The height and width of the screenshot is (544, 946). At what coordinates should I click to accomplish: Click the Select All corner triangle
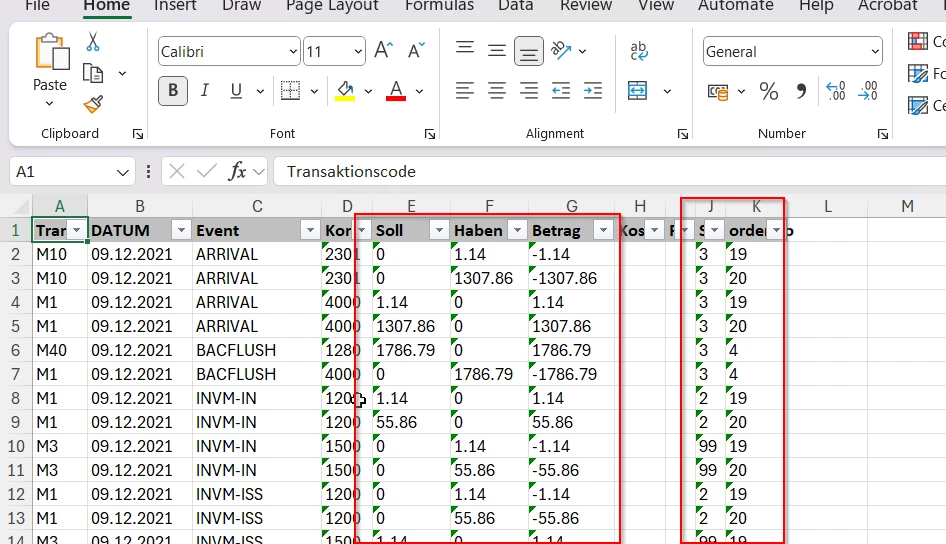[21, 207]
